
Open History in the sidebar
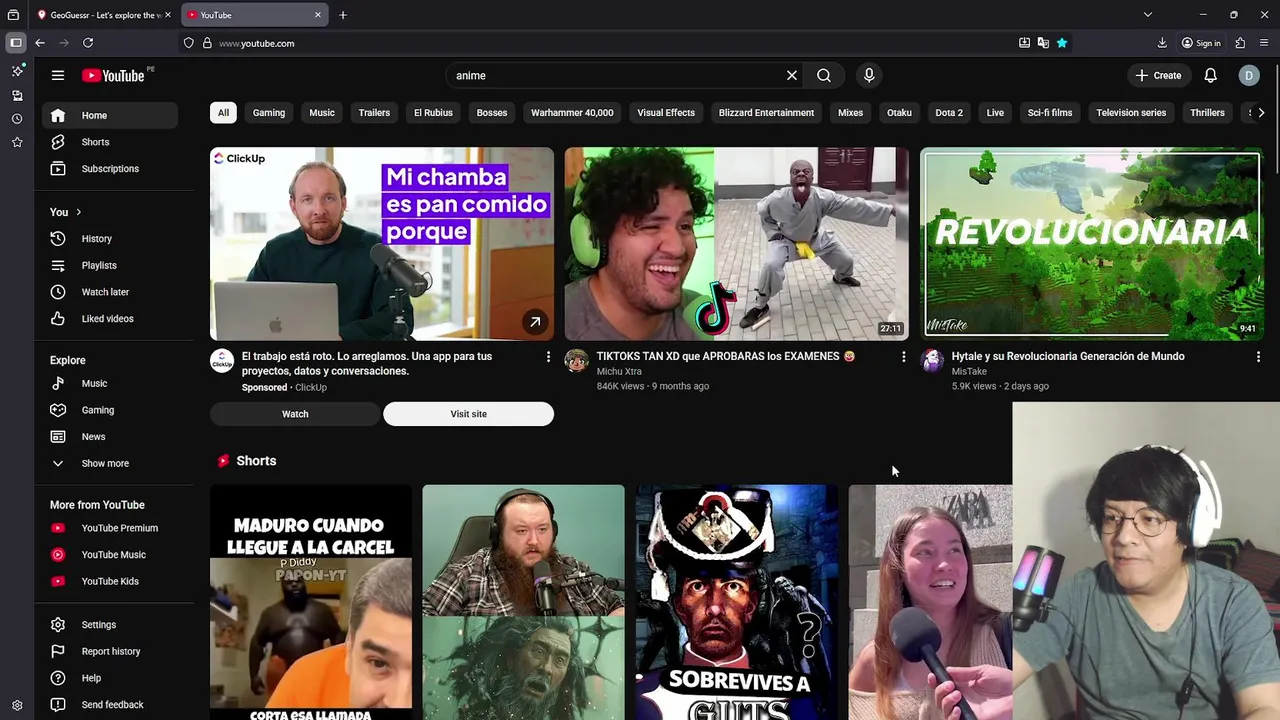pos(110,239)
